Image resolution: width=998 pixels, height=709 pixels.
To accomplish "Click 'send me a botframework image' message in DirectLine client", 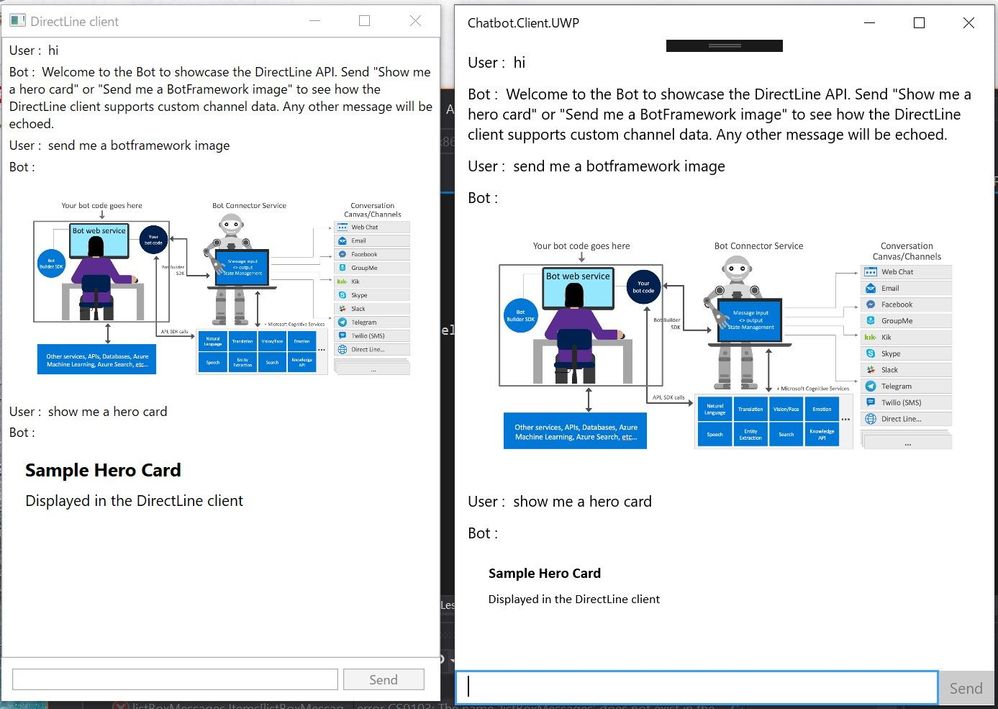I will (139, 145).
